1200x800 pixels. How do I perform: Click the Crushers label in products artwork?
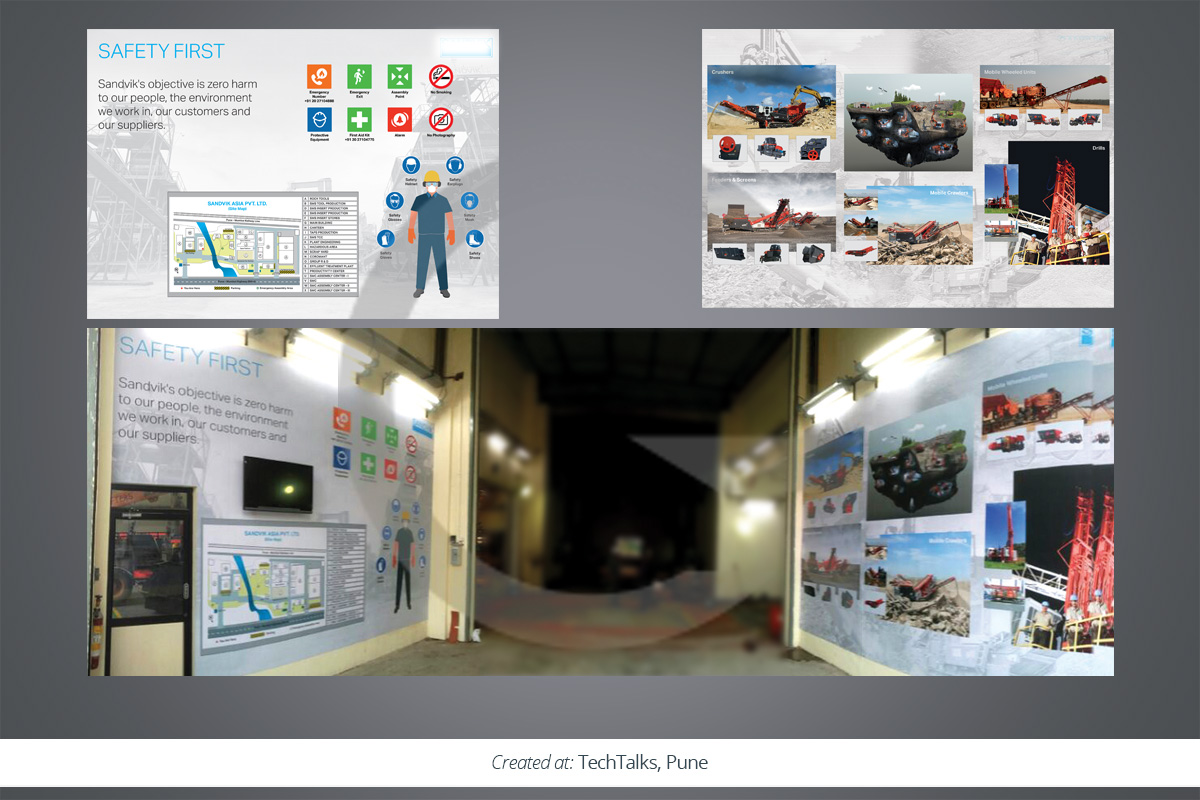(722, 73)
